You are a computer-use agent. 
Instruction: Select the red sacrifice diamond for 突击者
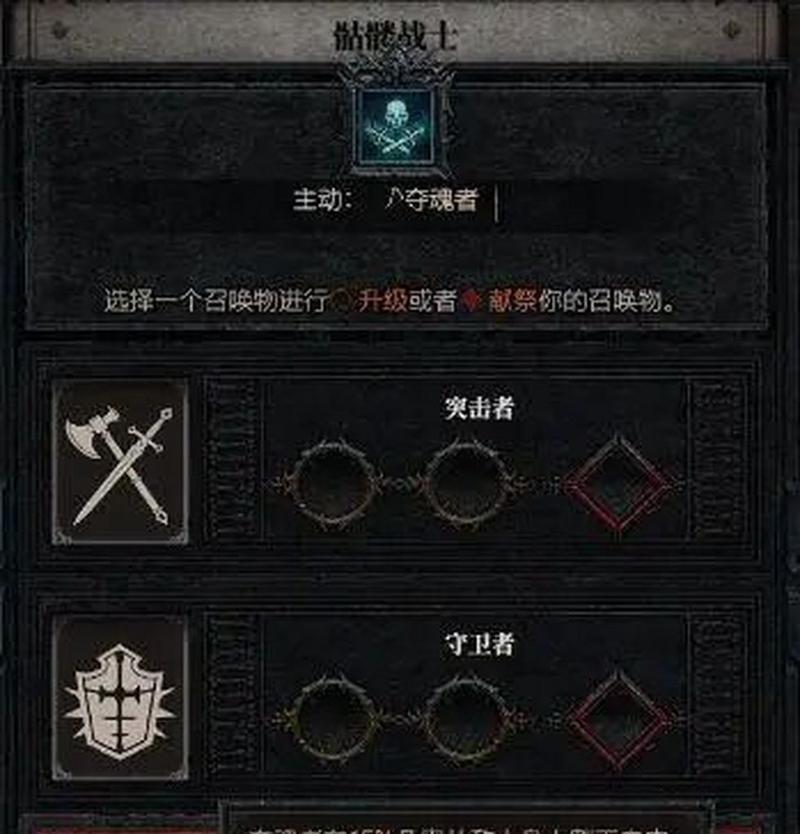[618, 485]
